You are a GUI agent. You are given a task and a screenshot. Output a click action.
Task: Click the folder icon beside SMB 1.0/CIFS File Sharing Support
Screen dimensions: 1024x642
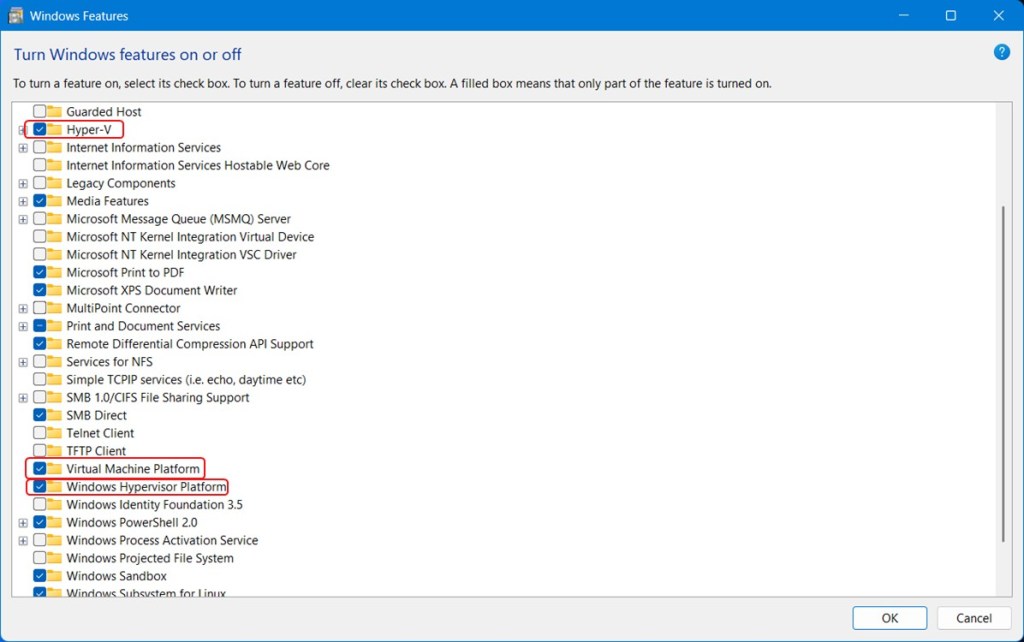(54, 397)
